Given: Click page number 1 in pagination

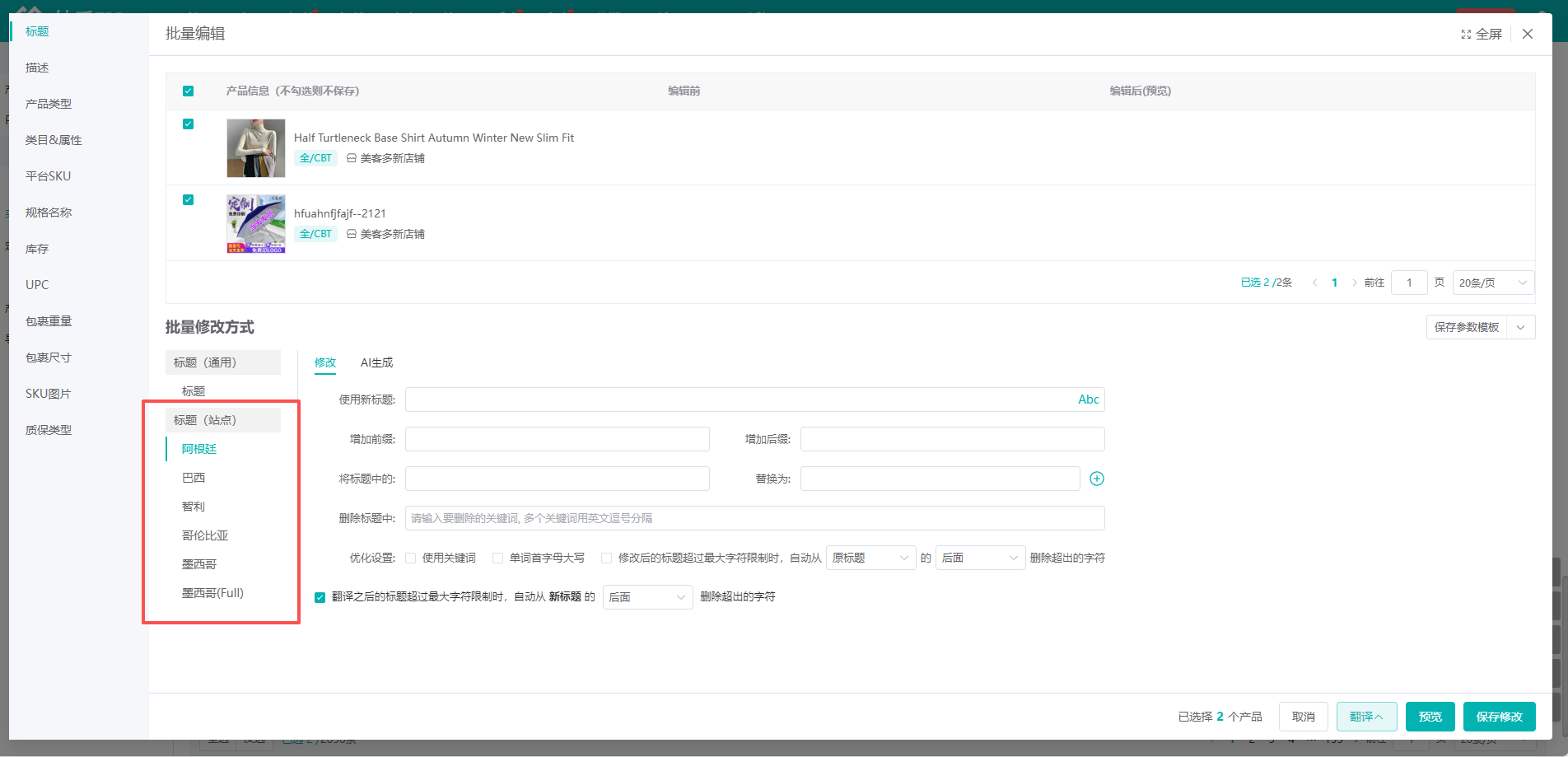Looking at the screenshot, I should pyautogui.click(x=1334, y=283).
